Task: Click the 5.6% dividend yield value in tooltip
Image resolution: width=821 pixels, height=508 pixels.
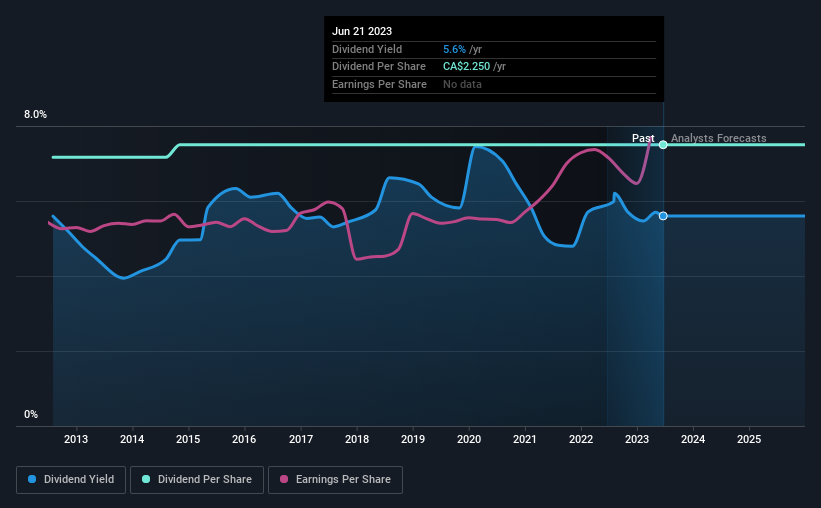Action: point(454,49)
